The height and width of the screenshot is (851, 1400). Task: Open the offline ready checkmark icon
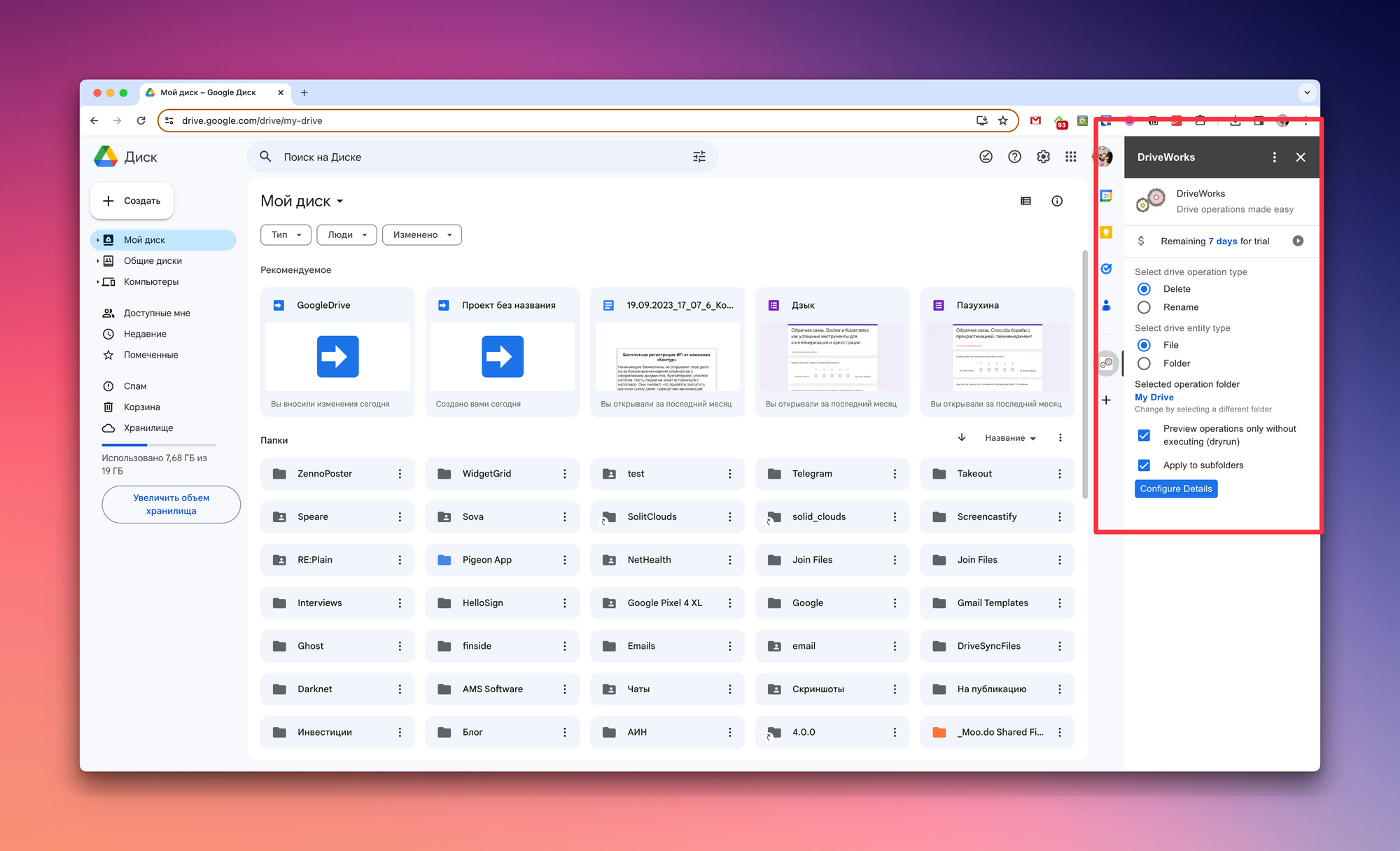(986, 157)
